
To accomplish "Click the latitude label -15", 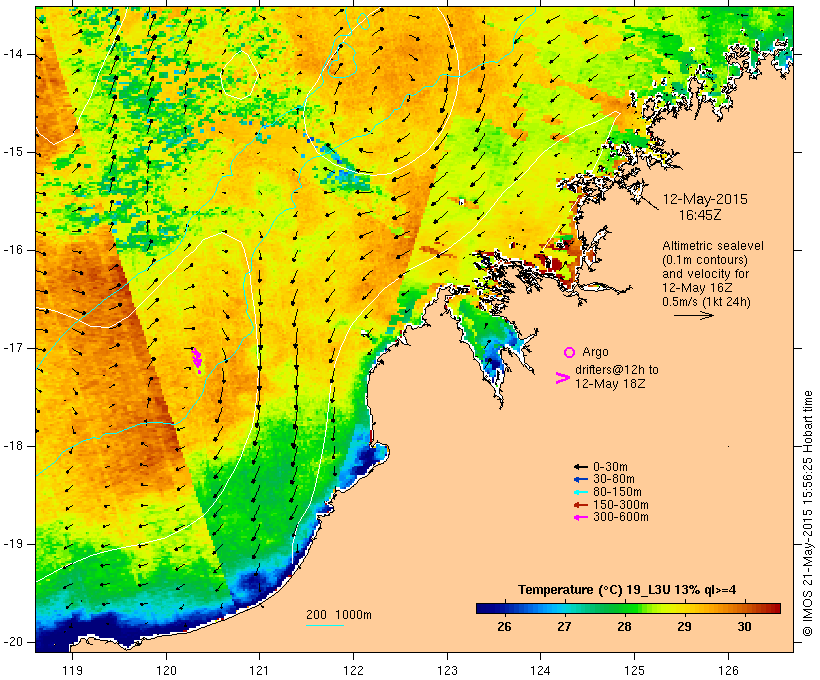I will click(13, 152).
